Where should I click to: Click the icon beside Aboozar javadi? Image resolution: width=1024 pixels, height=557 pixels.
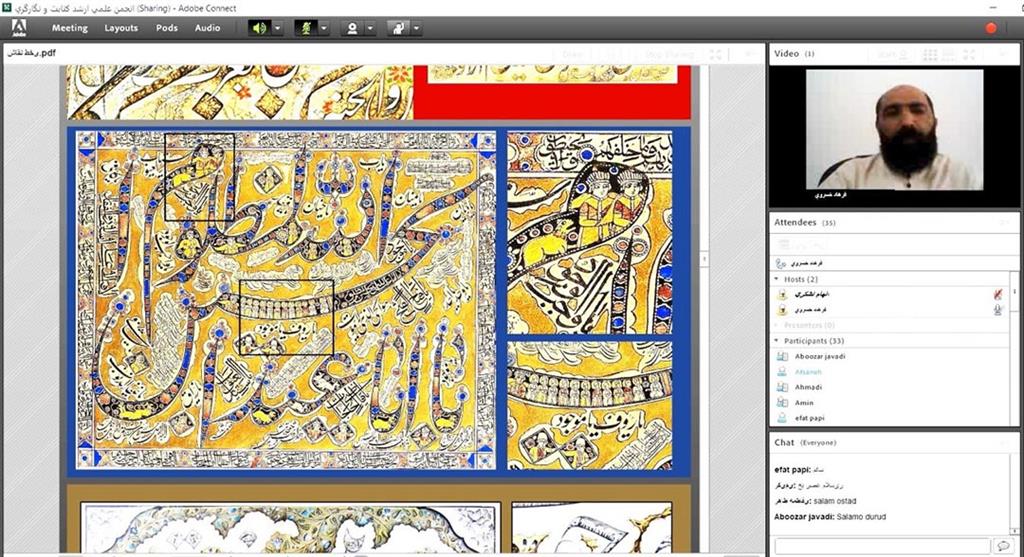point(782,357)
